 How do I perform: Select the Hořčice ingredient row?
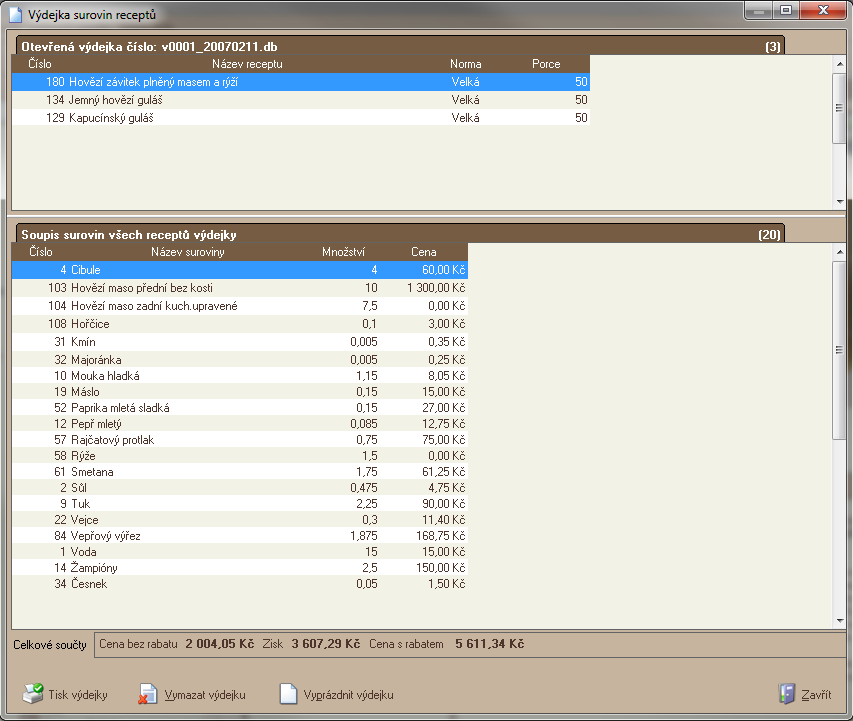(x=239, y=324)
